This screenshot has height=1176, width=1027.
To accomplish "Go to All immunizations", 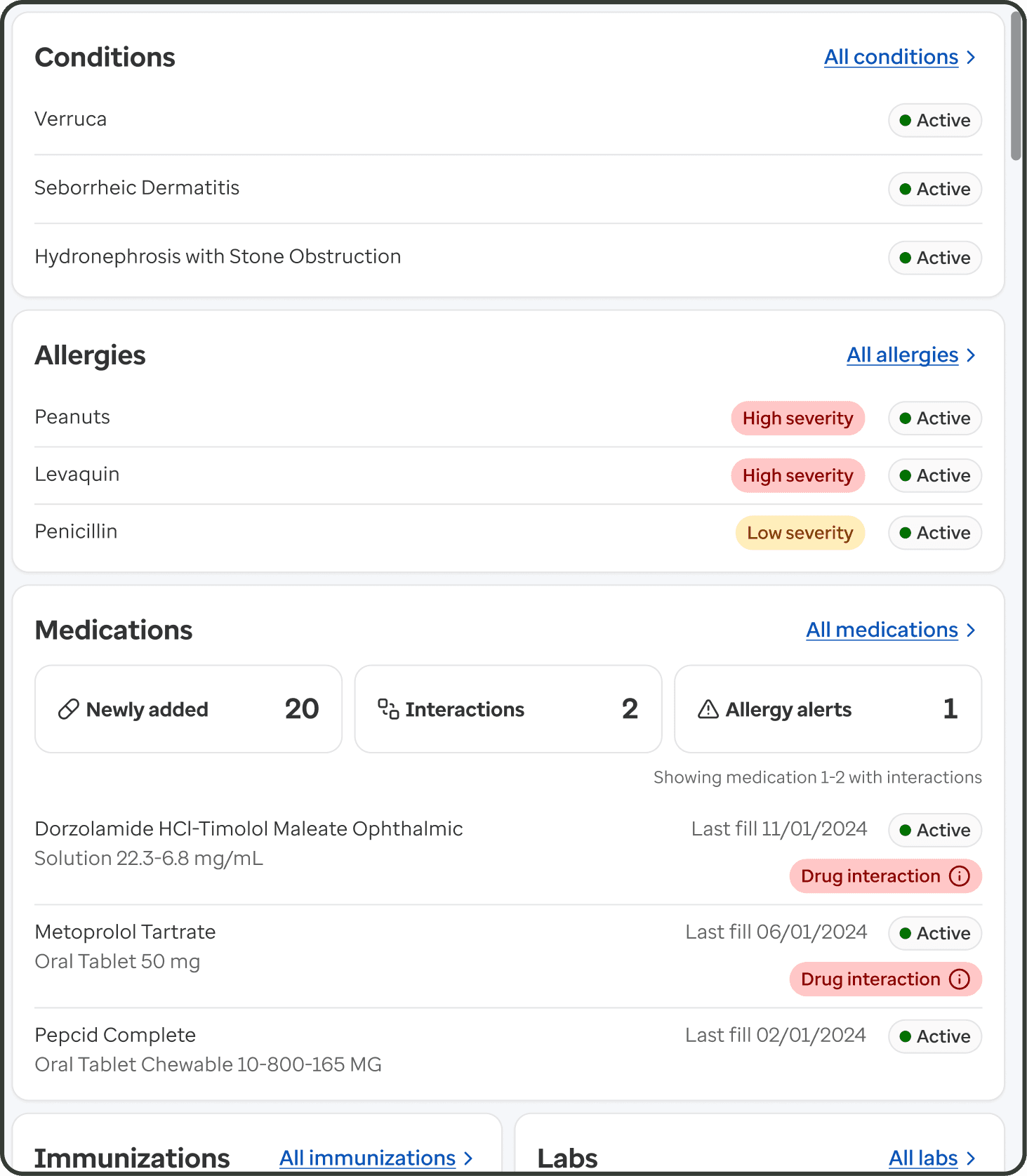I will tap(367, 1158).
